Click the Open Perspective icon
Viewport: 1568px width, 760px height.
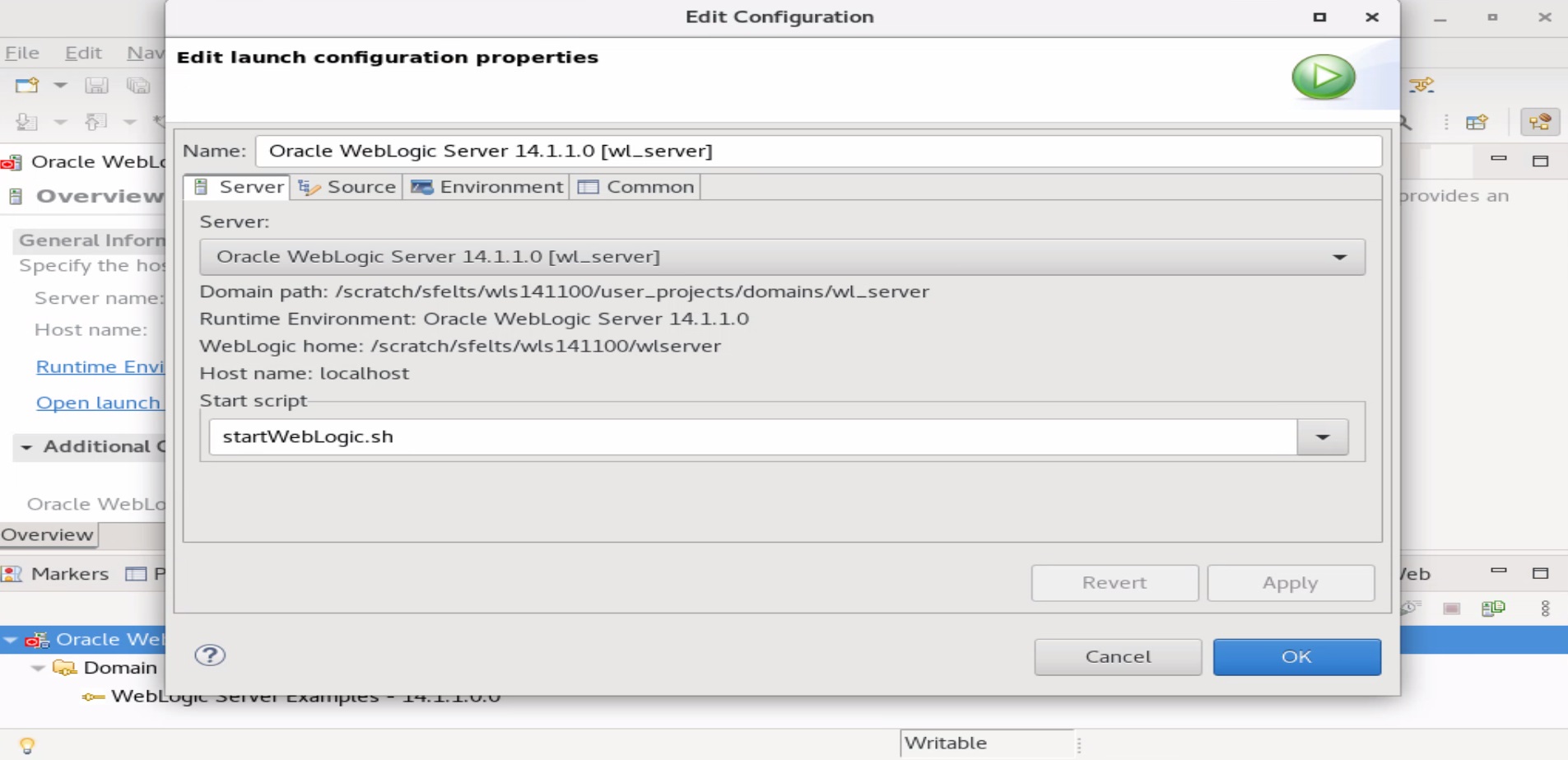(x=1477, y=123)
